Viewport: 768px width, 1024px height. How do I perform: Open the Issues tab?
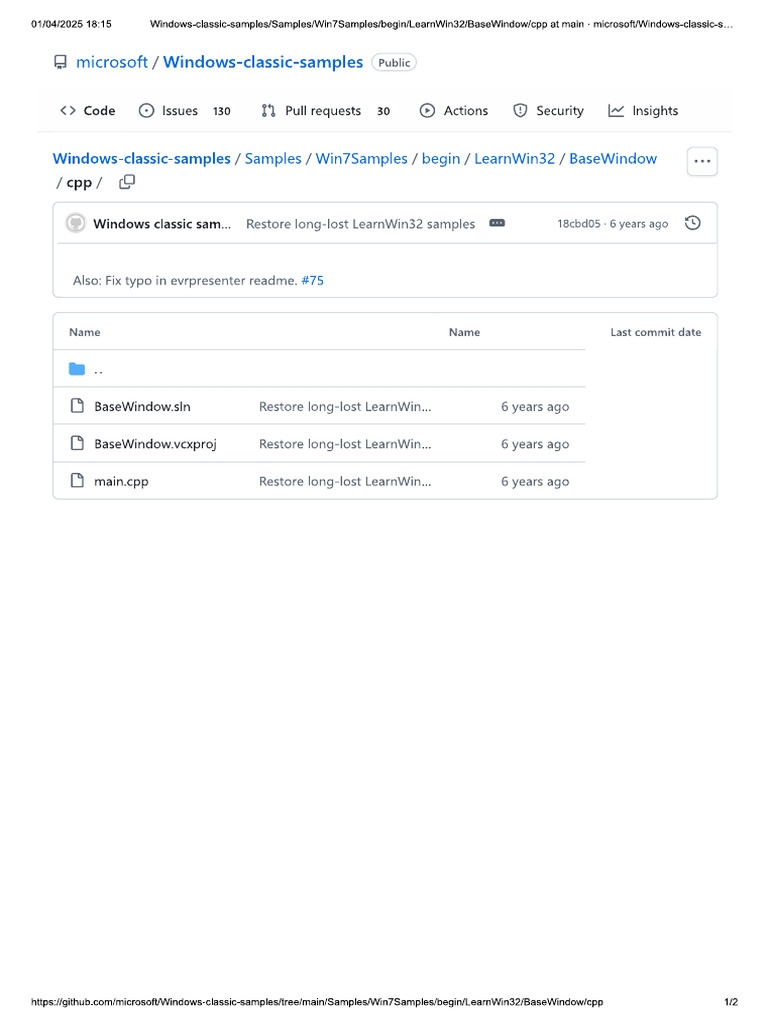(x=184, y=110)
